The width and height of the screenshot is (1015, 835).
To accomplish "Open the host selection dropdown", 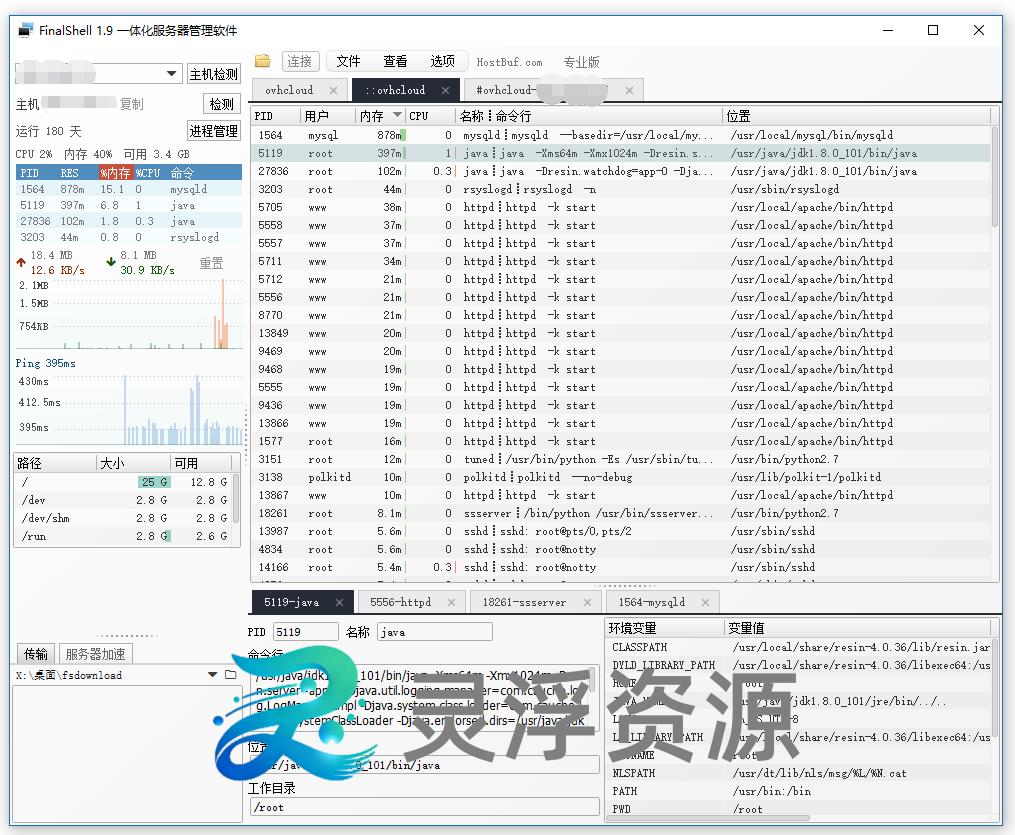I will pos(172,73).
